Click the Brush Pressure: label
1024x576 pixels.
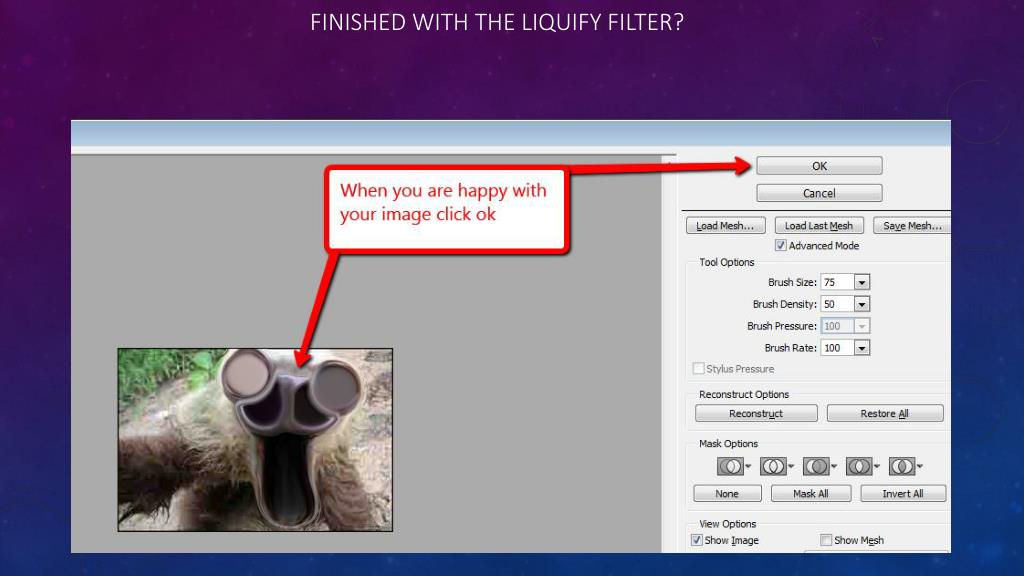click(782, 326)
